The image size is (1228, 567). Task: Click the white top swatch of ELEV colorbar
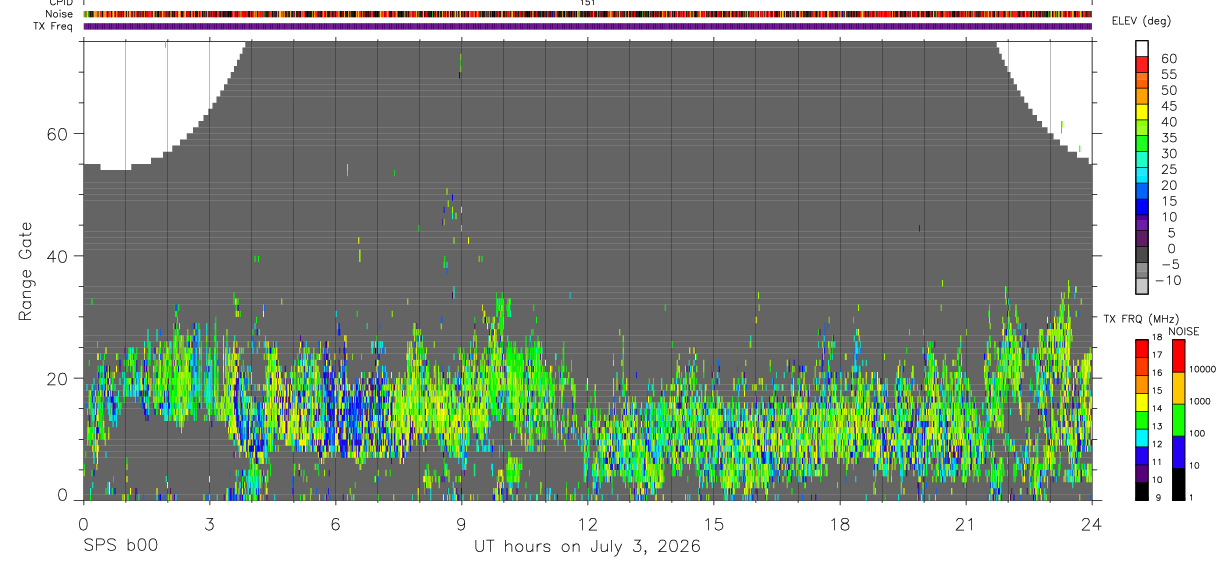tap(1142, 46)
